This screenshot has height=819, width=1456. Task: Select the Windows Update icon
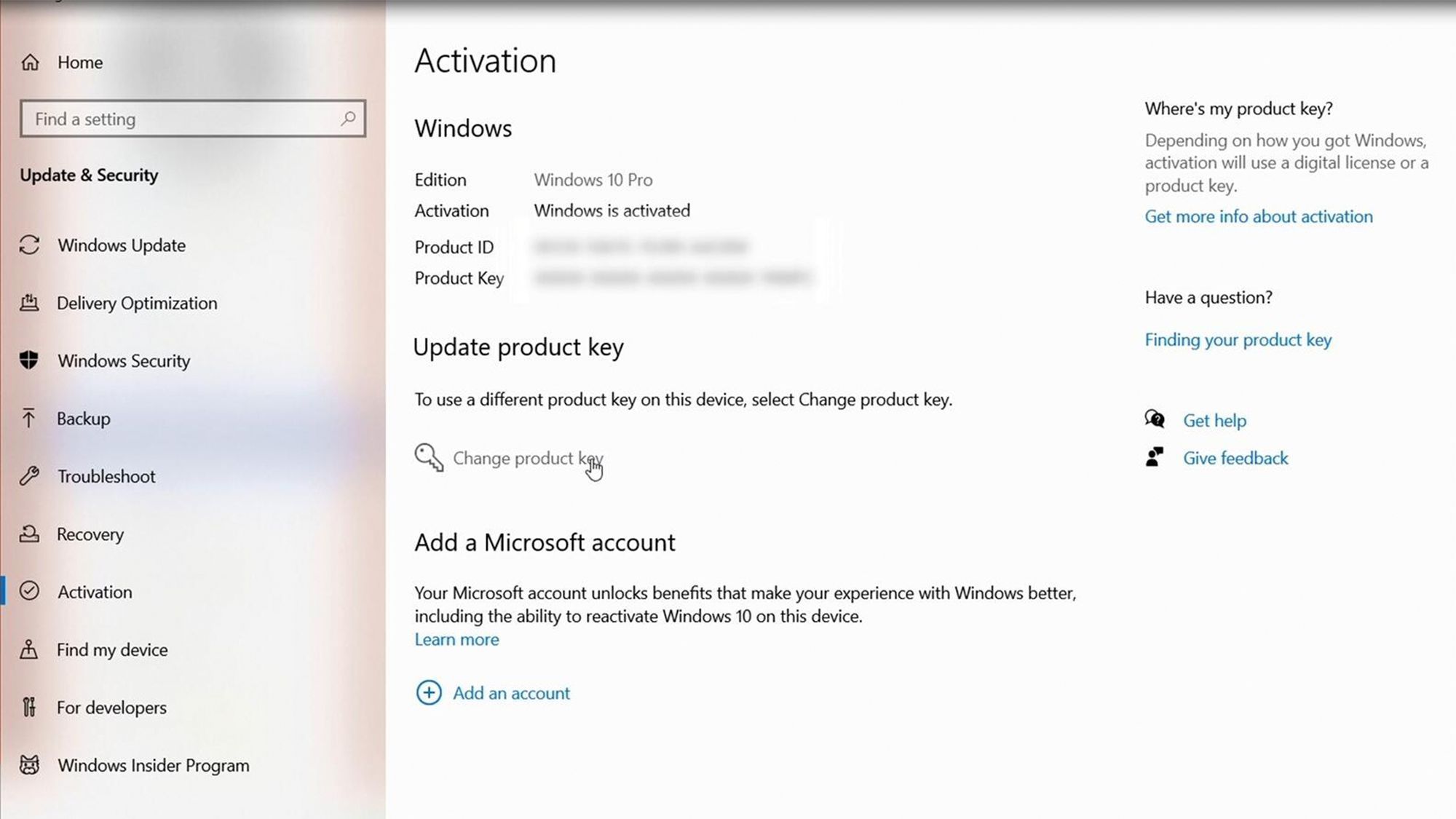pyautogui.click(x=30, y=245)
